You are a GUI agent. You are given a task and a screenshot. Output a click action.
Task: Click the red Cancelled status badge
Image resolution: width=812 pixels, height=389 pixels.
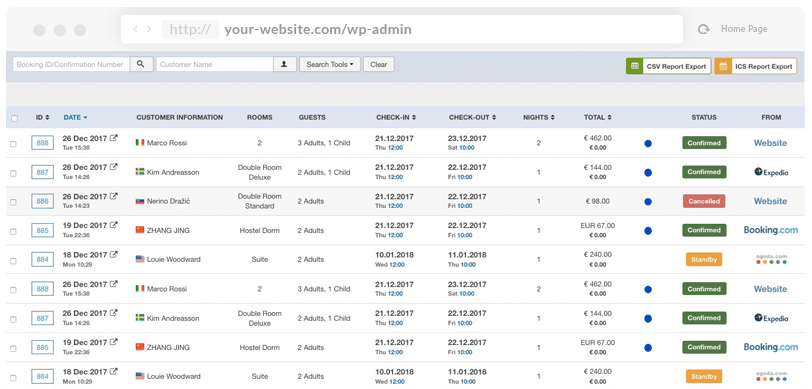click(x=704, y=201)
